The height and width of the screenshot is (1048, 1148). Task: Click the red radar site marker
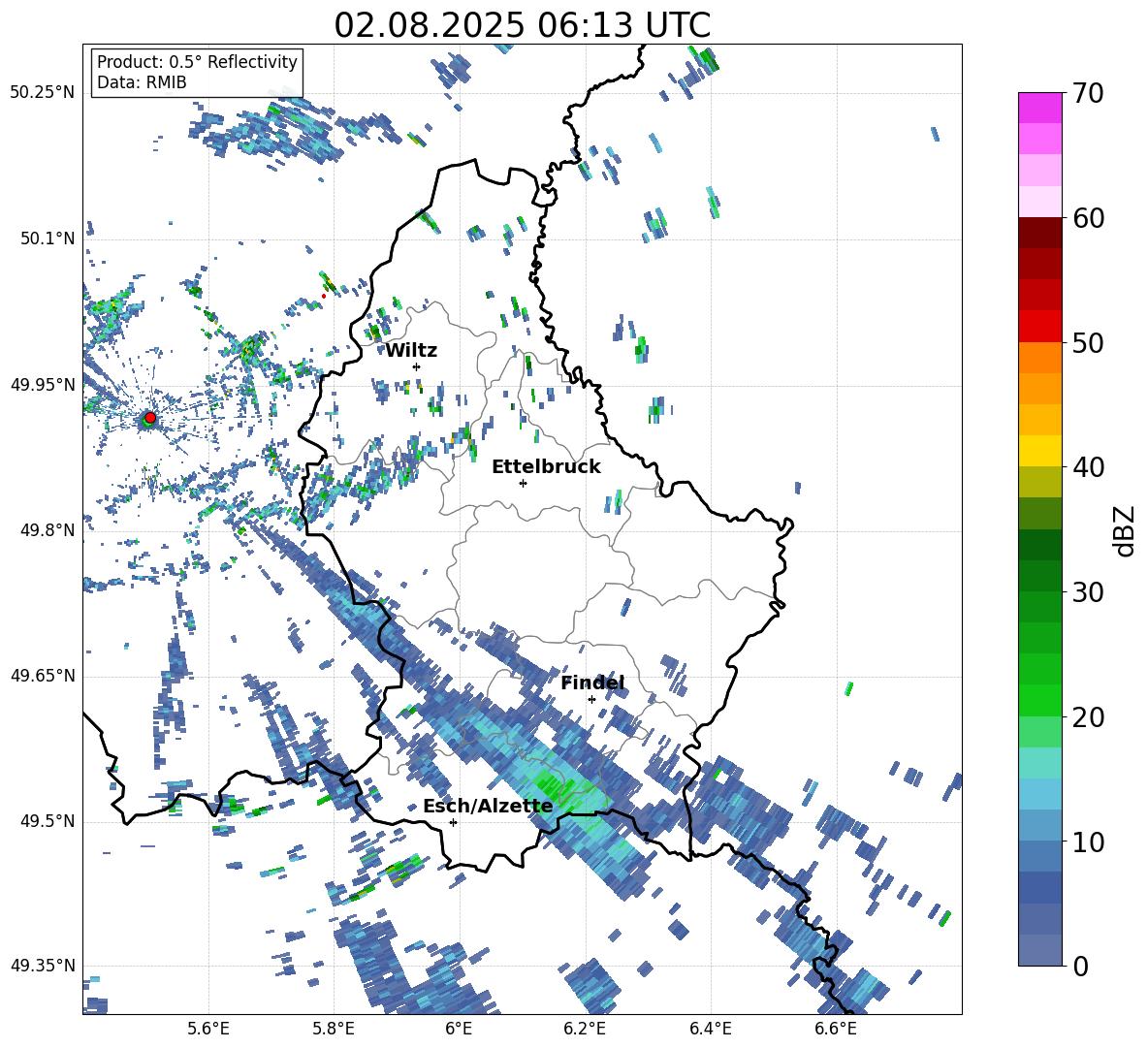[x=150, y=418]
